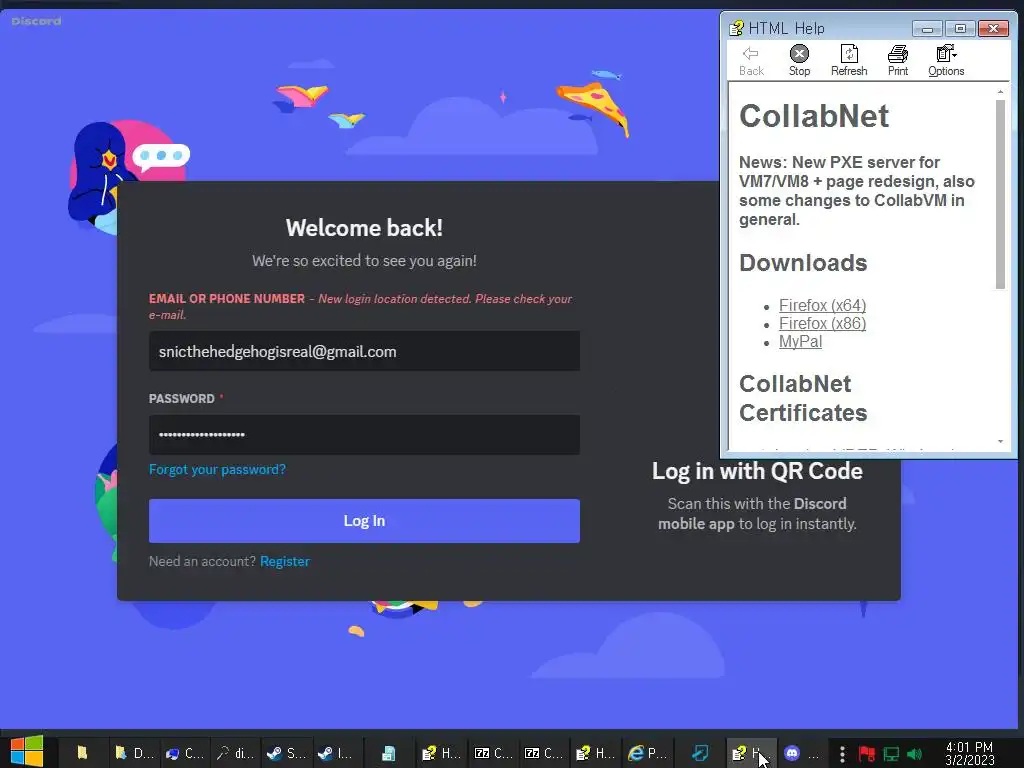This screenshot has height=768, width=1024.
Task: Click the 'CollabNet' page heading
Action: (814, 116)
